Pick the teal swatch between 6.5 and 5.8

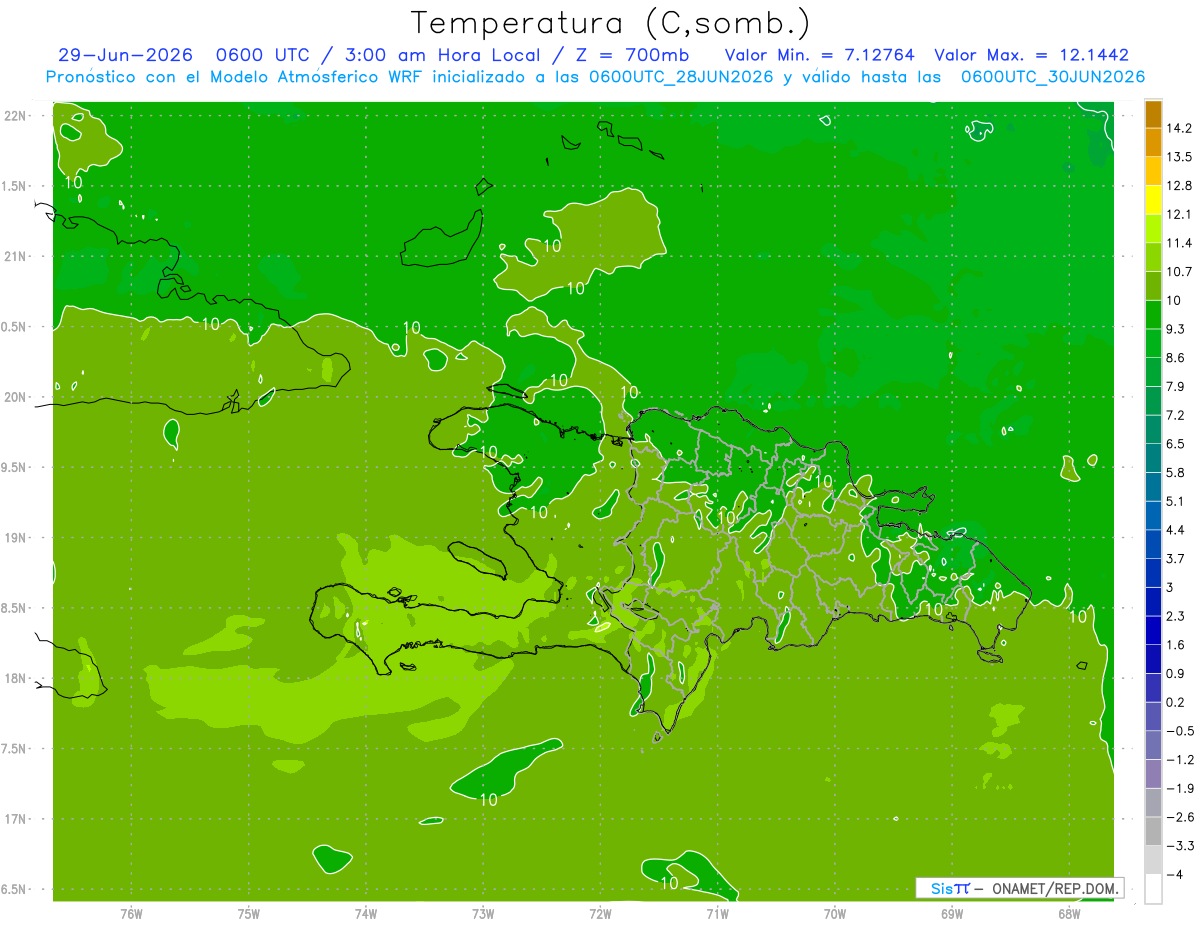pos(1153,457)
